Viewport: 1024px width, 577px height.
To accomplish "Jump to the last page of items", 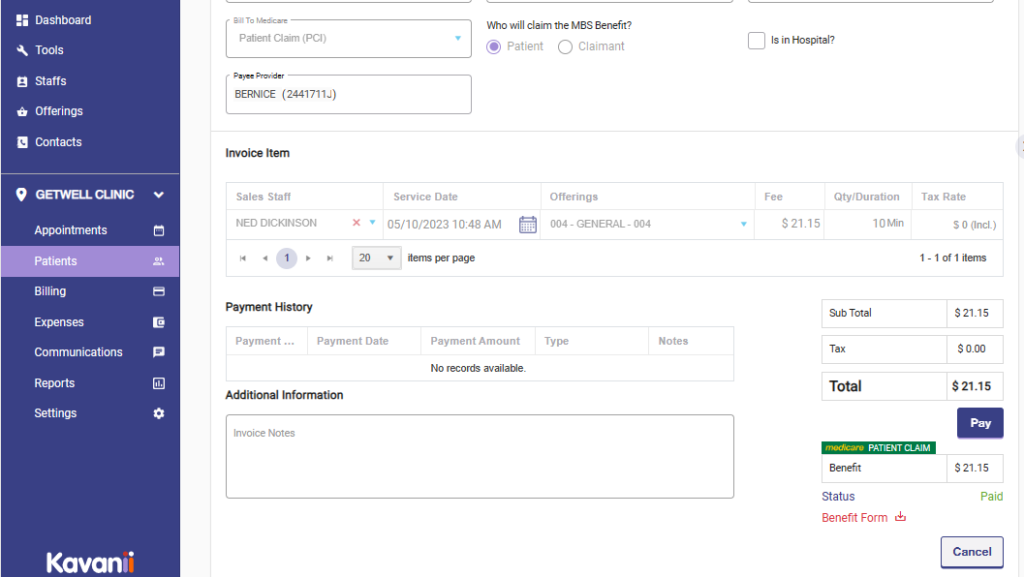I will pos(330,258).
